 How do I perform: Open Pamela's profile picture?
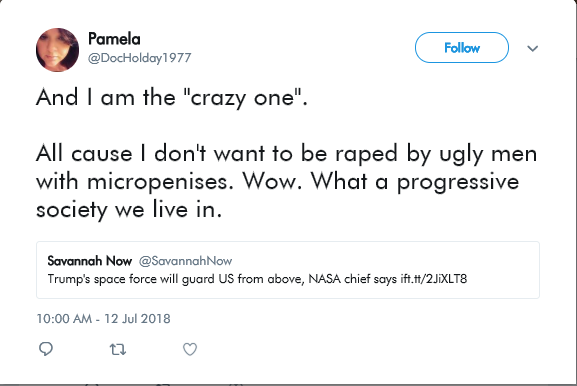point(57,50)
